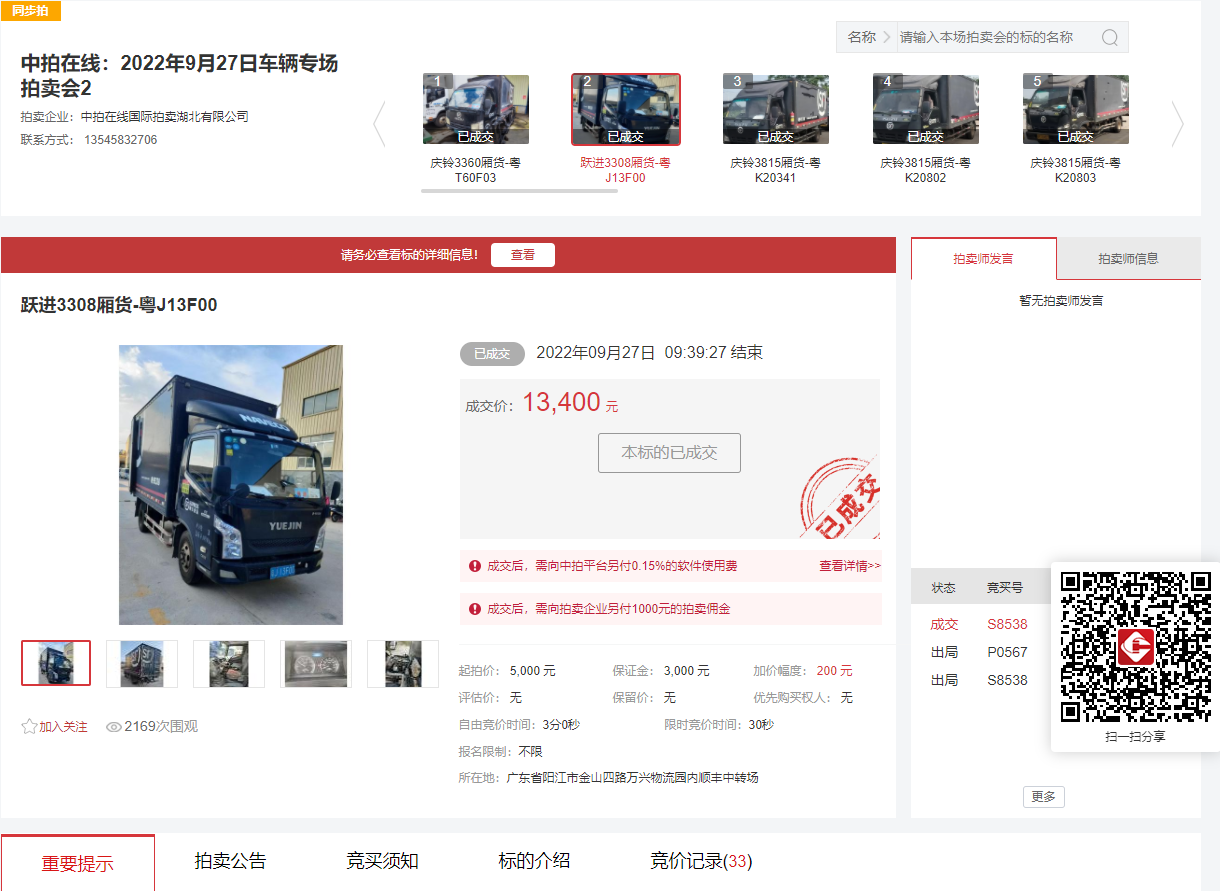Click contact phone number 13545832706
Viewport: 1220px width, 891px height.
click(x=120, y=140)
